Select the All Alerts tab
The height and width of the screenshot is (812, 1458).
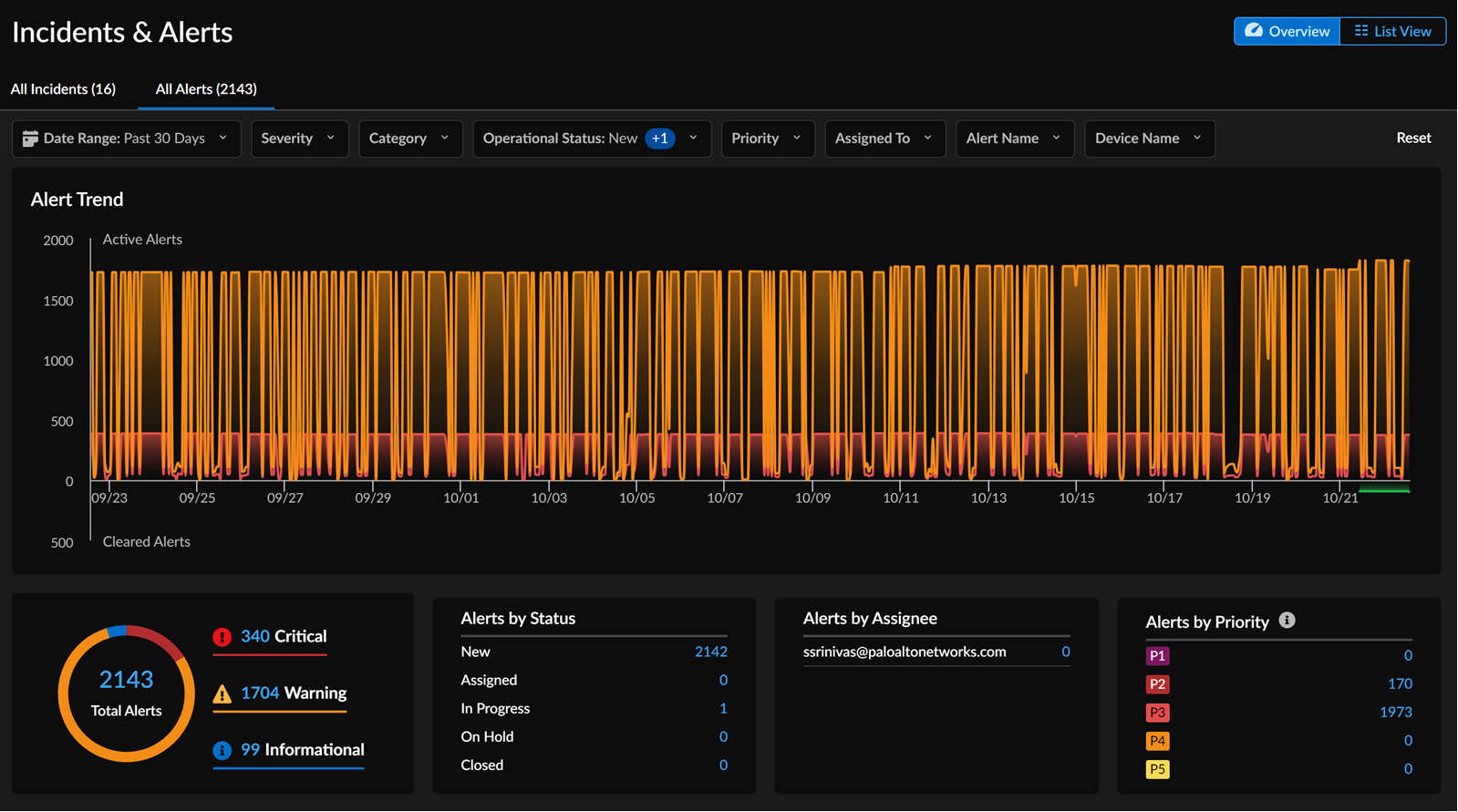(206, 89)
